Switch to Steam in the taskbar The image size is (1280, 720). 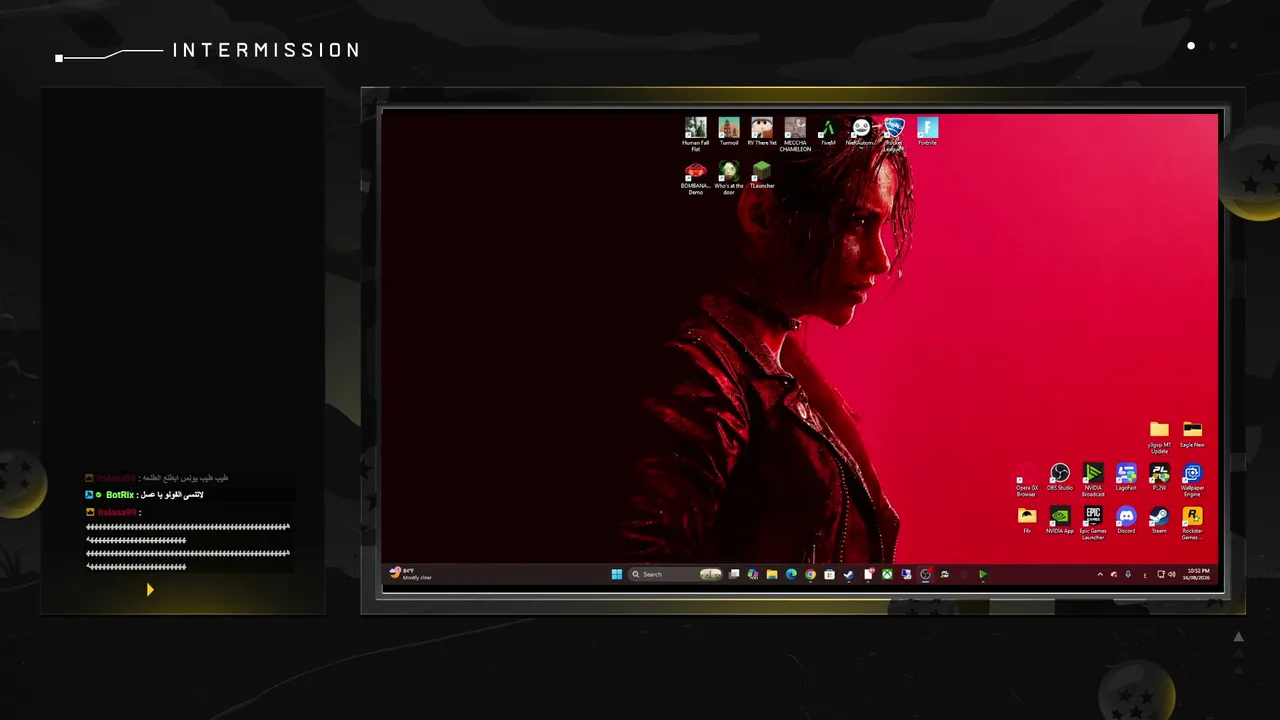[x=848, y=574]
